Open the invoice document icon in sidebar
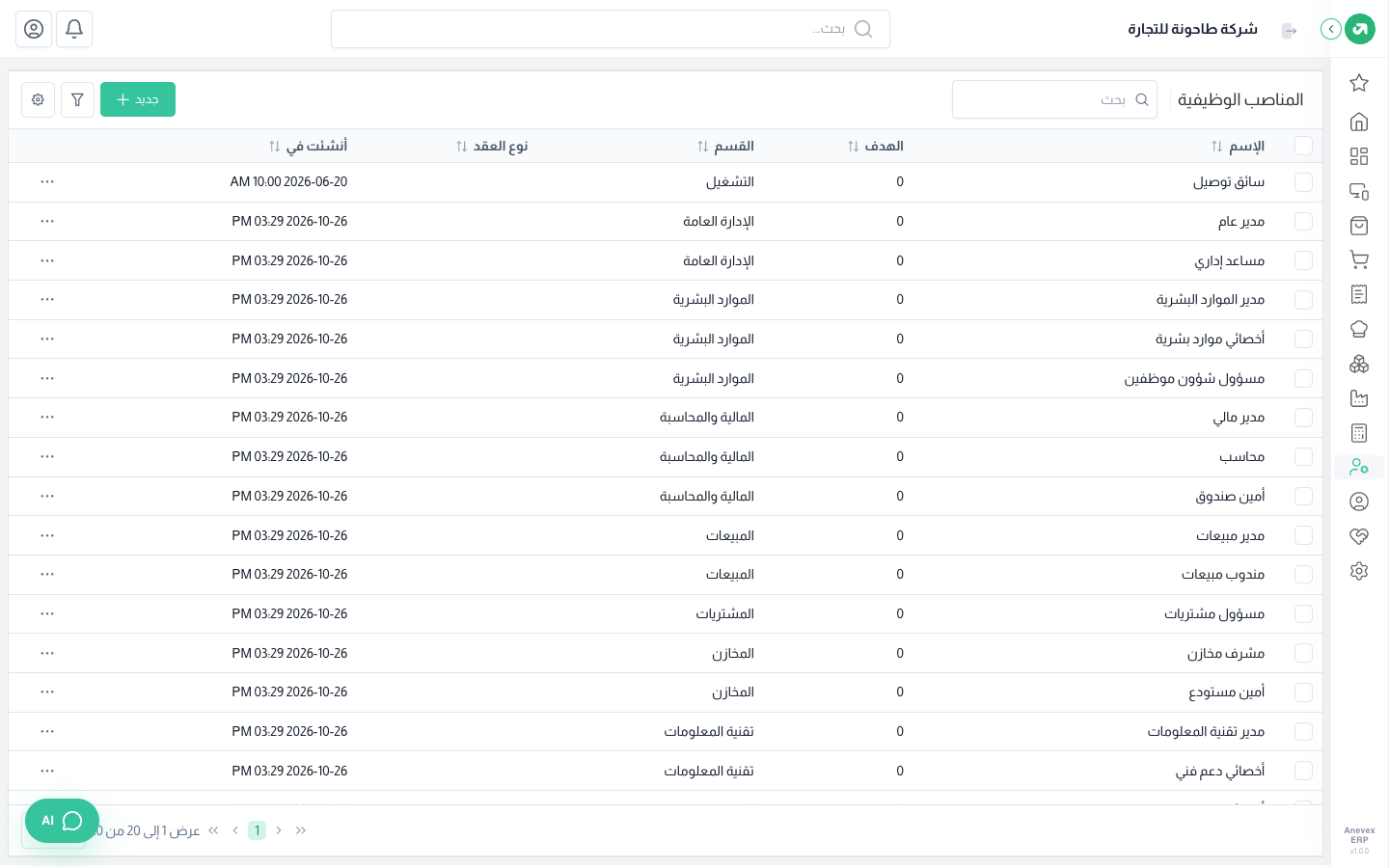Image resolution: width=1389 pixels, height=868 pixels. point(1359,294)
